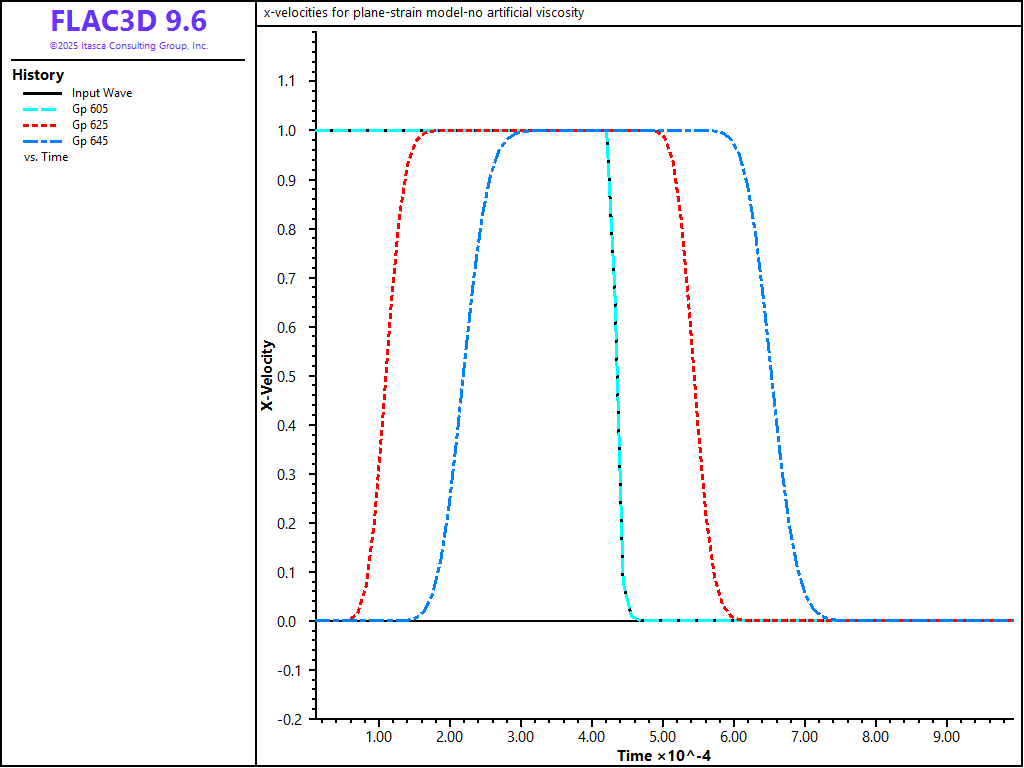This screenshot has height=768, width=1024.
Task: Choose the Gp 625 legend label
Action: pos(89,125)
